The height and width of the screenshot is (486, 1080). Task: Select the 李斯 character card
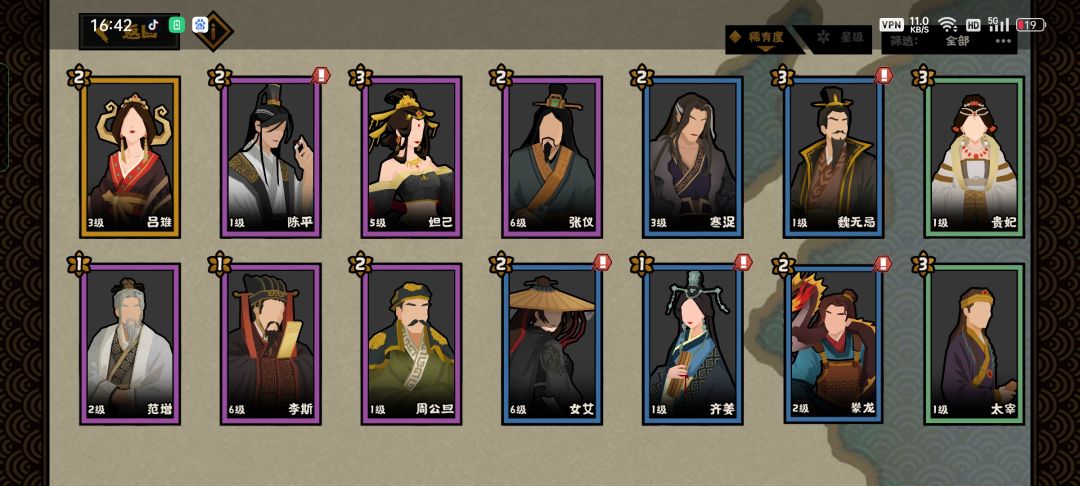tap(271, 344)
